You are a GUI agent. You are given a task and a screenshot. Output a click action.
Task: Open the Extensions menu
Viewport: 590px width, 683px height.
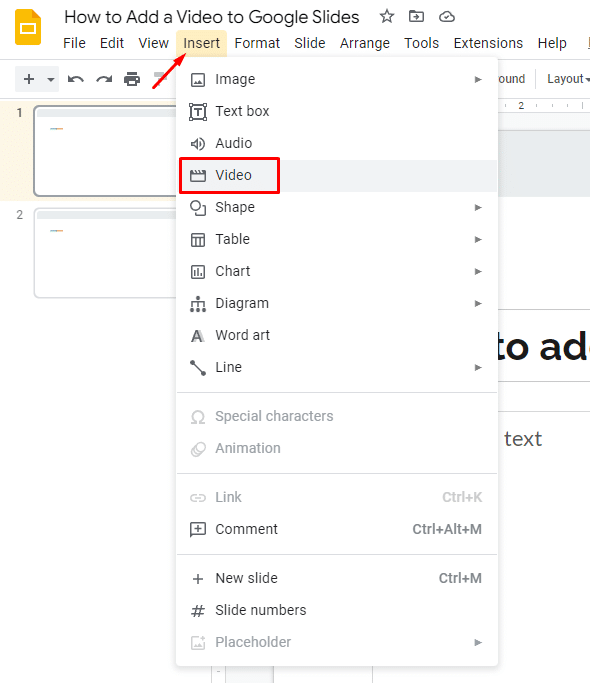coord(488,43)
